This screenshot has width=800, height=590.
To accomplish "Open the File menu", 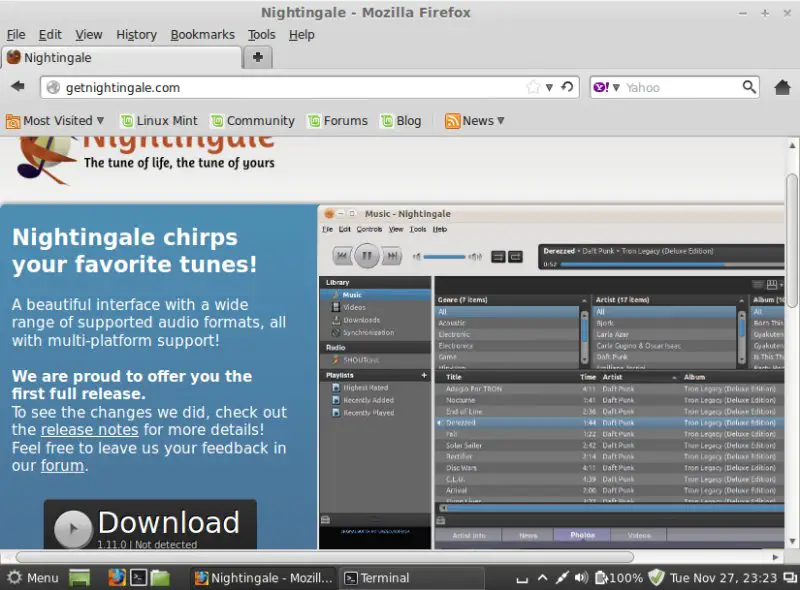I will (16, 35).
